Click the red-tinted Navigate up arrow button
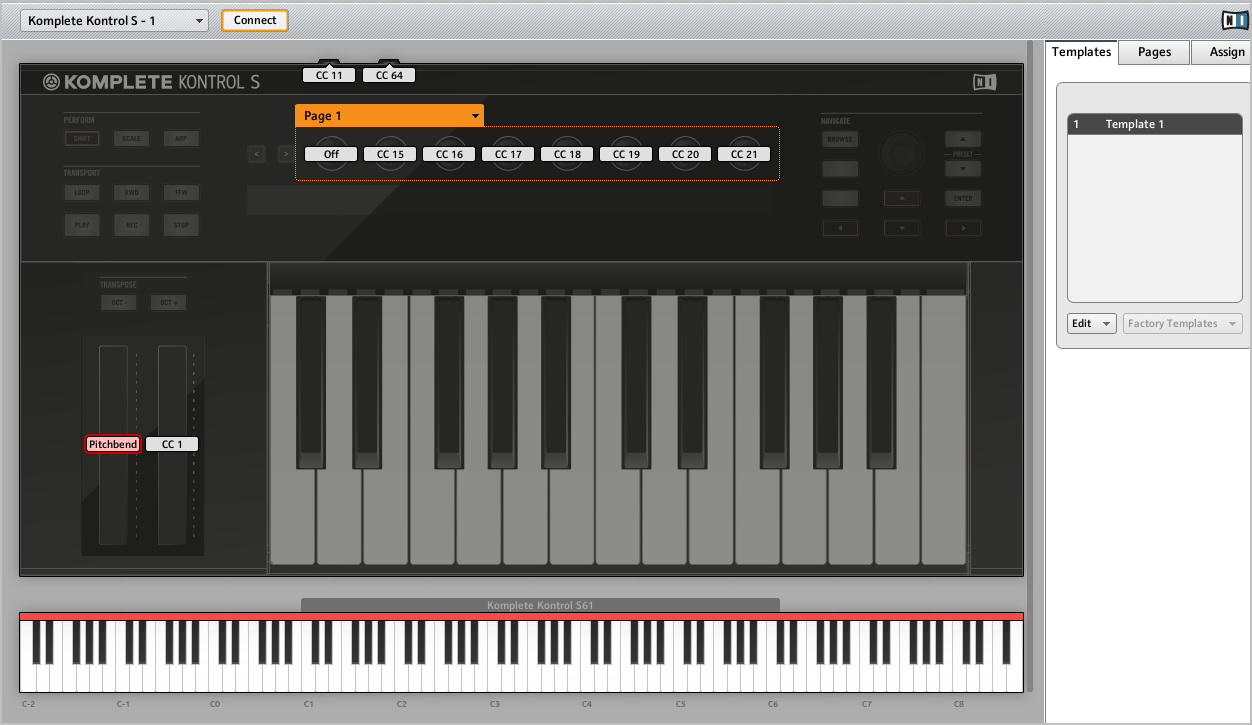 pos(902,198)
